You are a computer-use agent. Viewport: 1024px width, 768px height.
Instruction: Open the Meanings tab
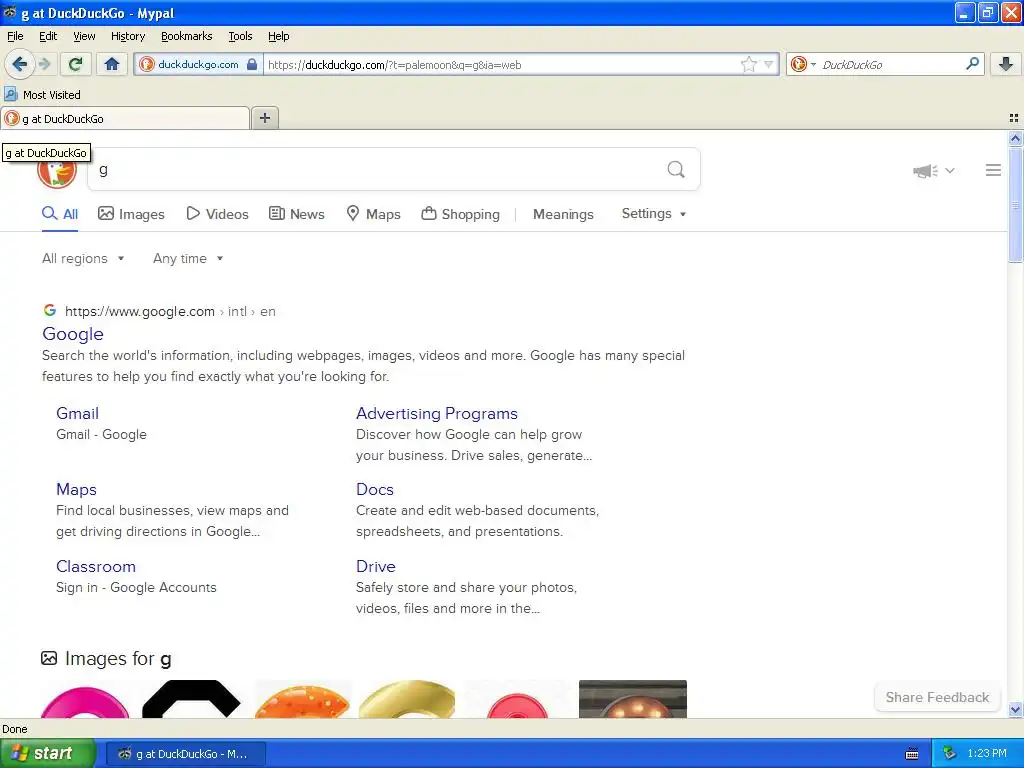click(563, 214)
